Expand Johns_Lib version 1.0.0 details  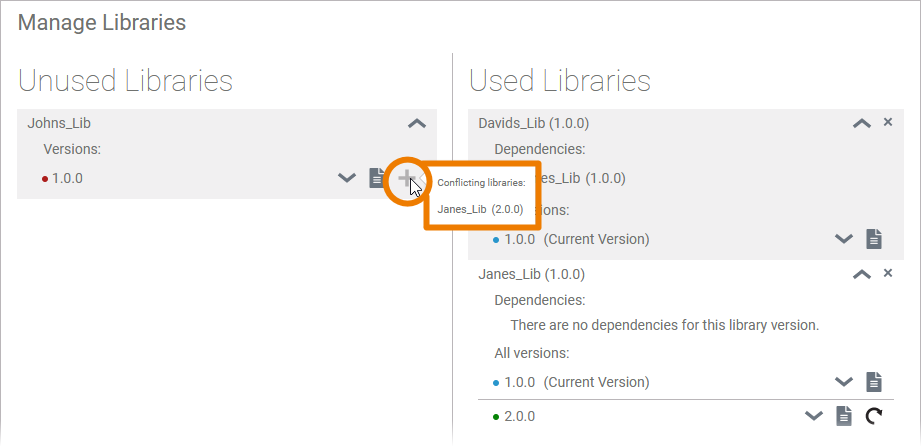tap(347, 179)
